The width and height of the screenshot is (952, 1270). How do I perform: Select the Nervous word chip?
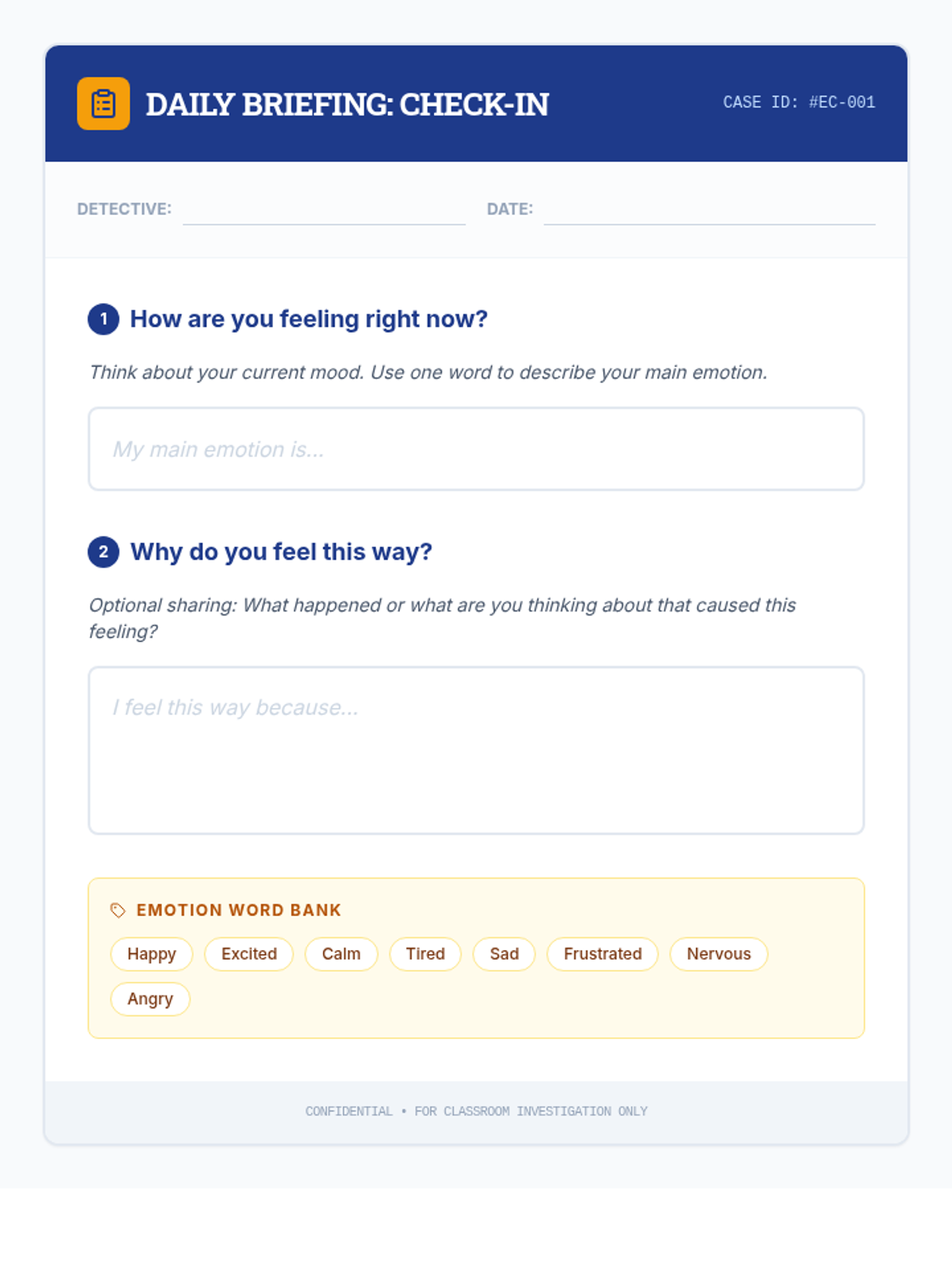pyautogui.click(x=719, y=954)
